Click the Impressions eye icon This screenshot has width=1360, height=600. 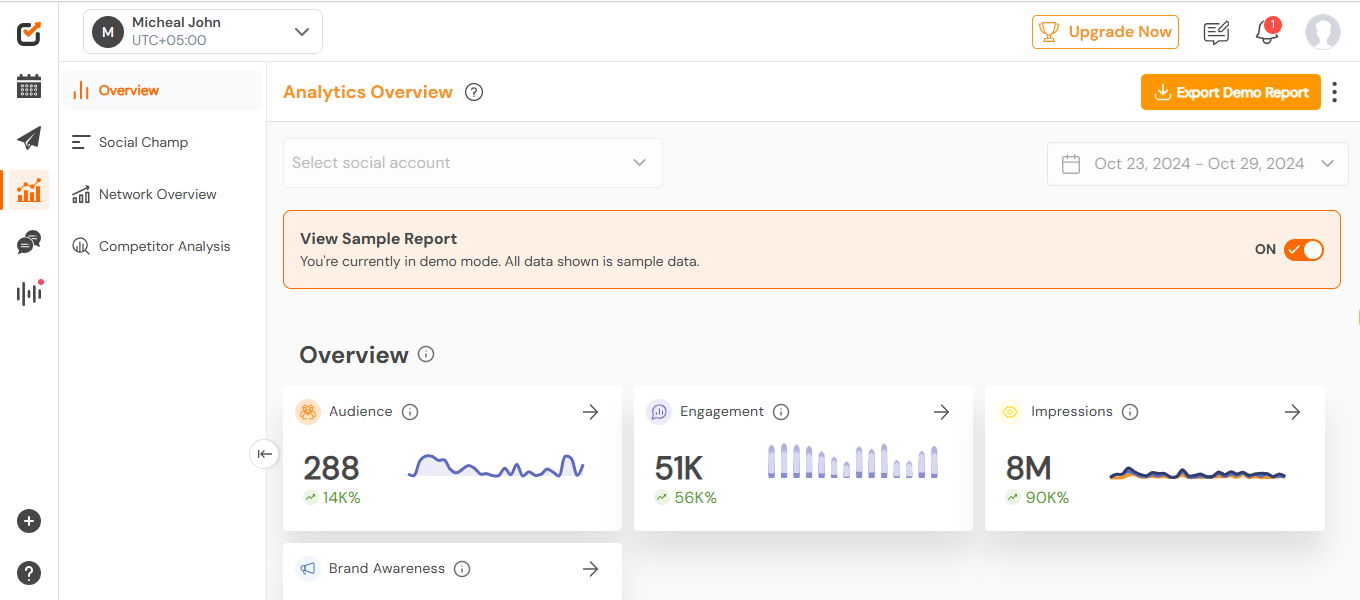pyautogui.click(x=1009, y=412)
